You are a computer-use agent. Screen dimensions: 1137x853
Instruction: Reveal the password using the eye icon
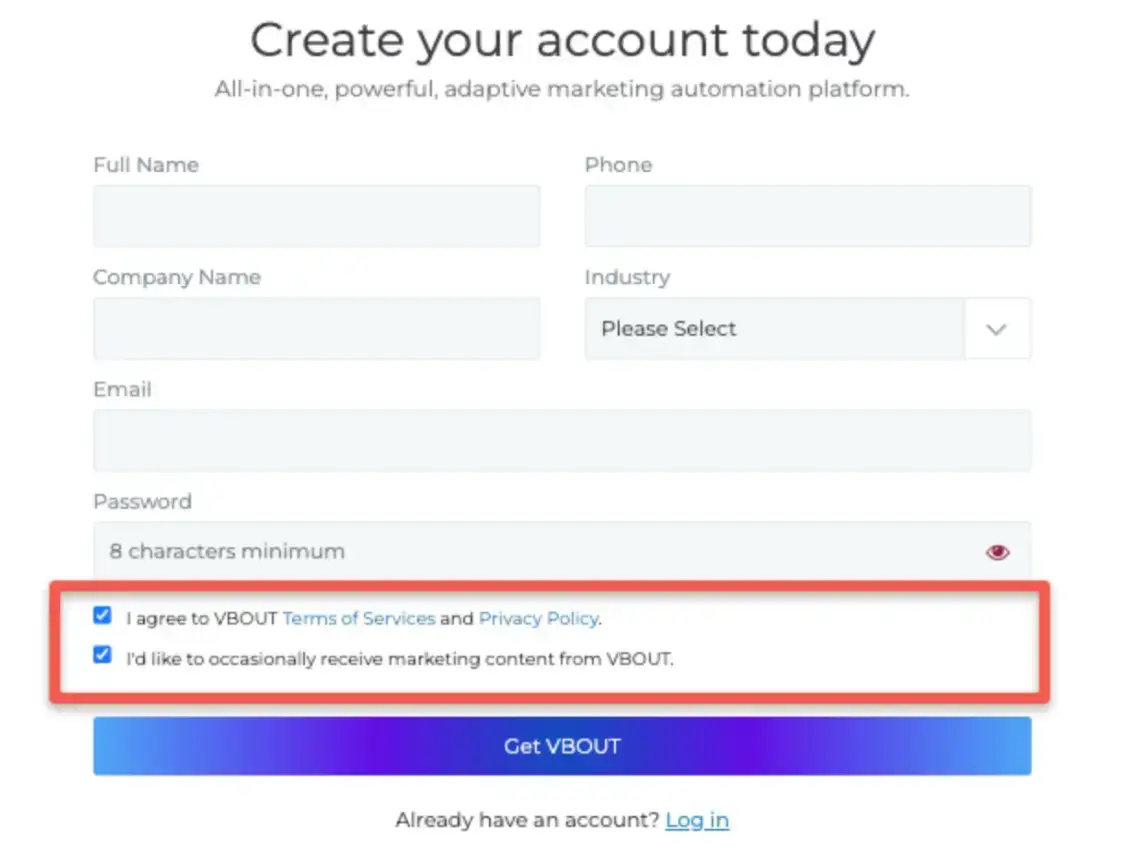pyautogui.click(x=998, y=551)
